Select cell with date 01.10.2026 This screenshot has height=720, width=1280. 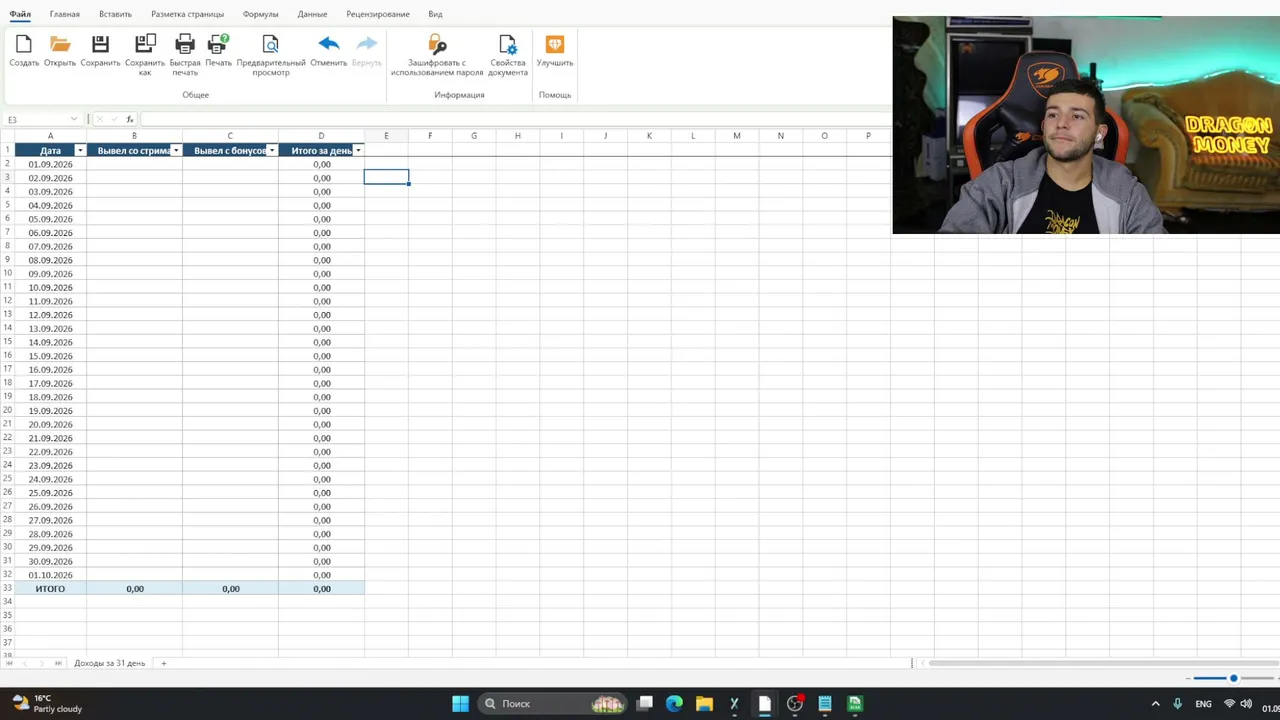point(50,575)
